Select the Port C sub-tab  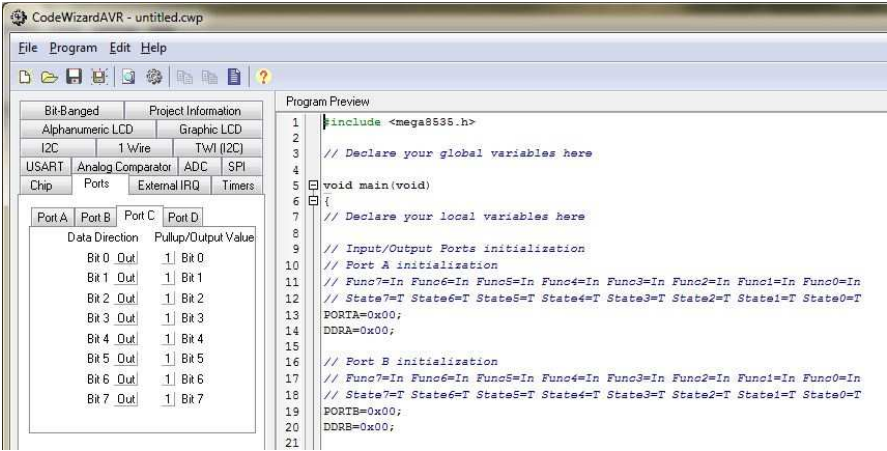point(139,216)
